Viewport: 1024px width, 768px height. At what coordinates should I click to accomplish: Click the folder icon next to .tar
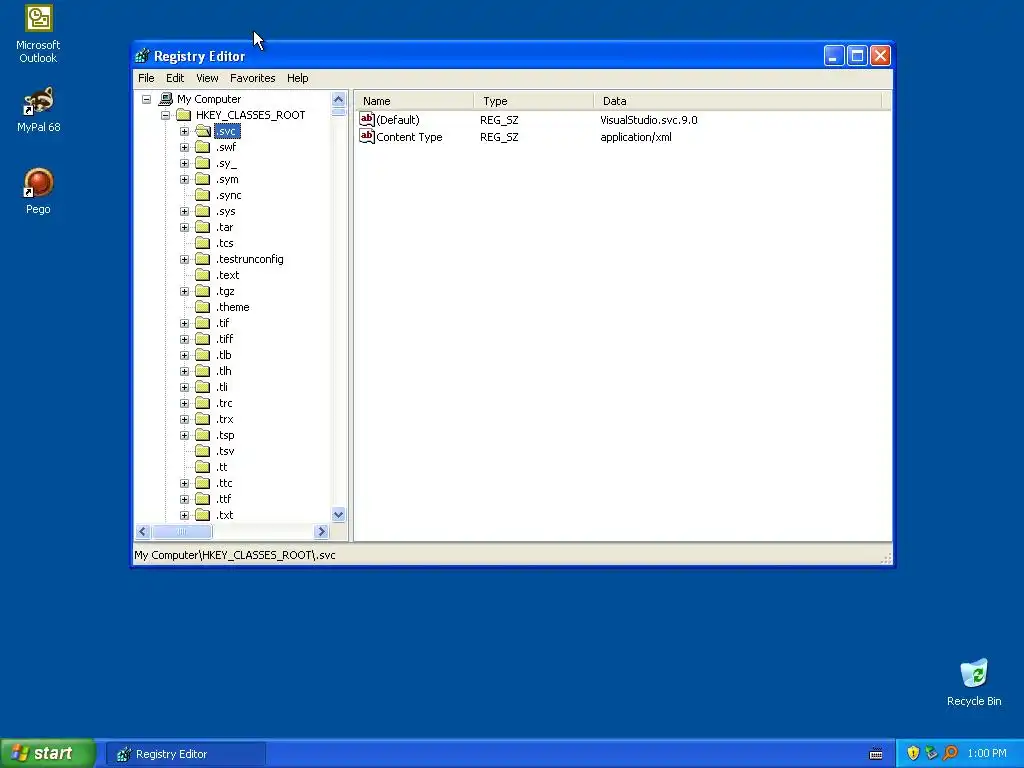click(202, 227)
